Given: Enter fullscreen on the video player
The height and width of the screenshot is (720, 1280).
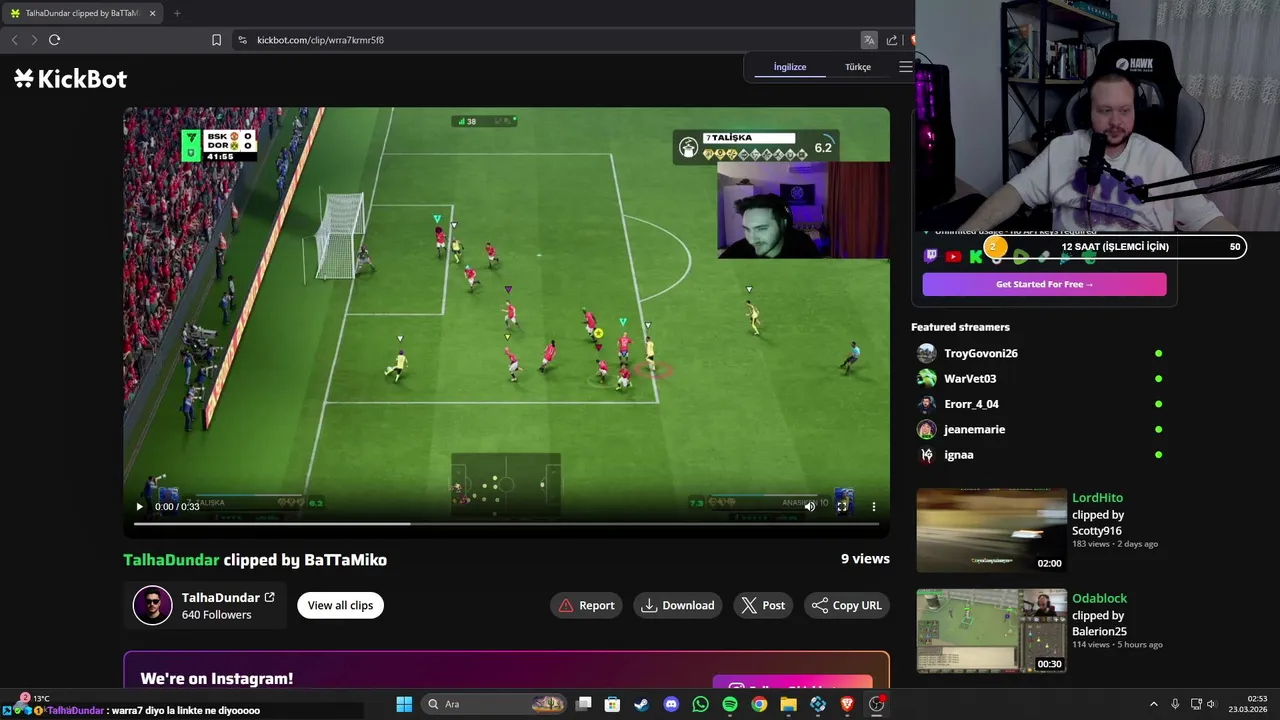Looking at the screenshot, I should (x=842, y=507).
